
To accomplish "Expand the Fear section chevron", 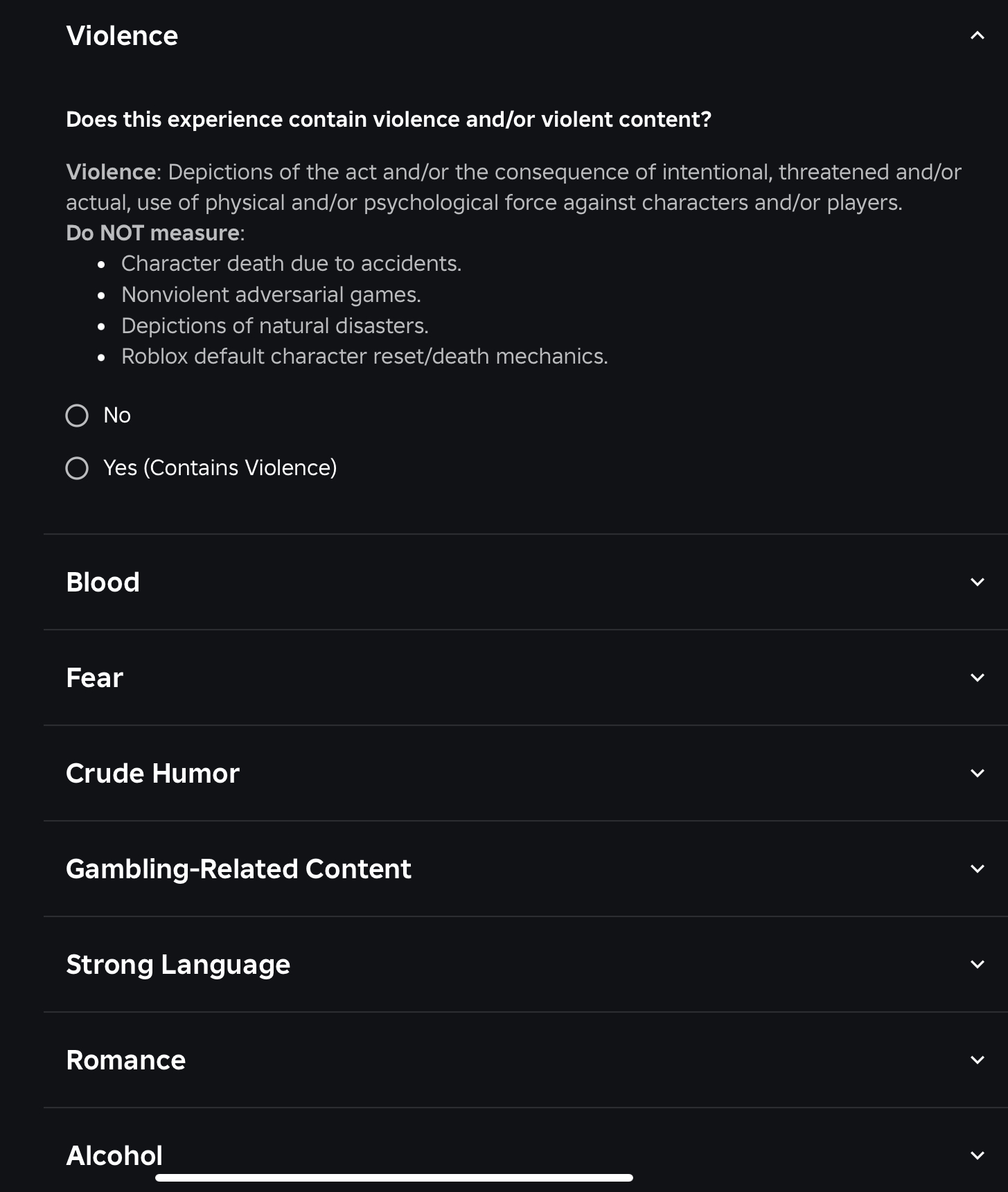I will point(977,677).
